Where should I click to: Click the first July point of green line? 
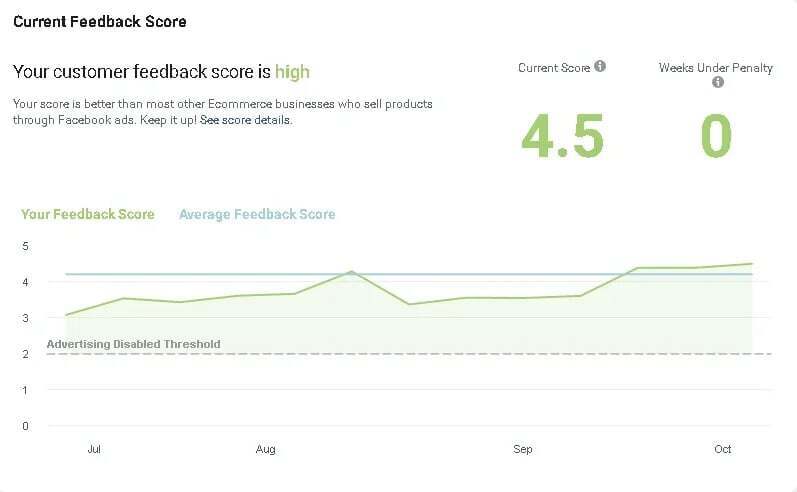coord(66,315)
